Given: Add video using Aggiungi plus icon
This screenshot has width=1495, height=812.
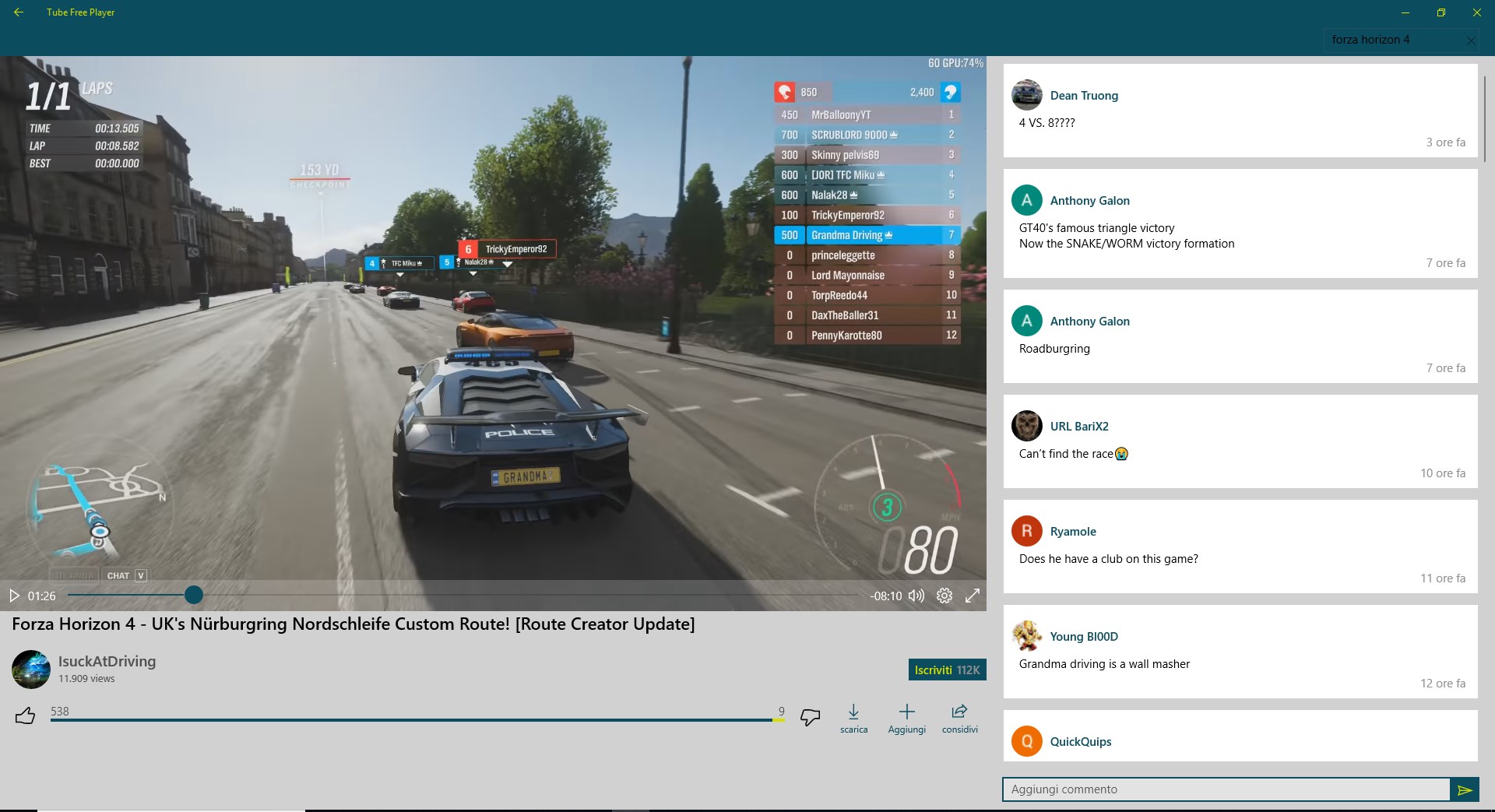Looking at the screenshot, I should (907, 719).
